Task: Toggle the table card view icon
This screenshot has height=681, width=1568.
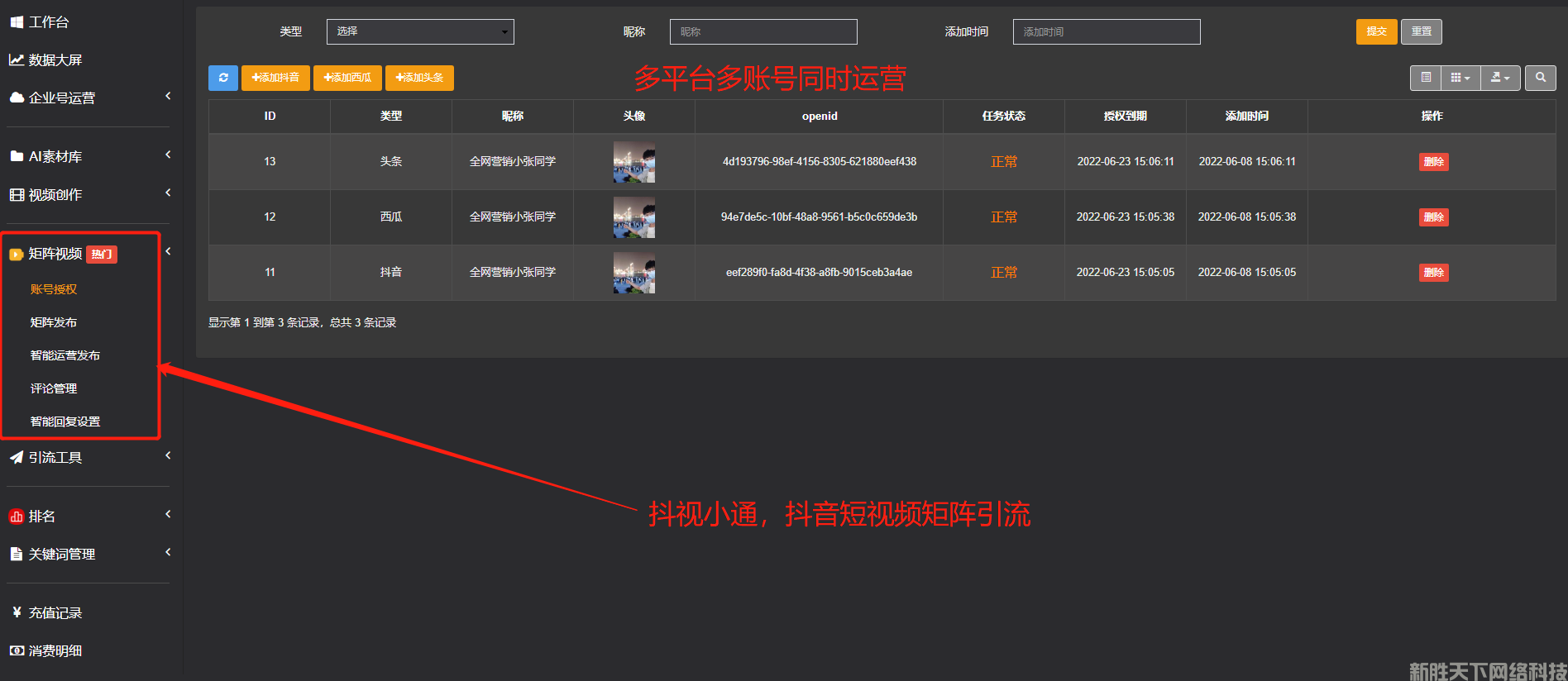Action: [1426, 78]
